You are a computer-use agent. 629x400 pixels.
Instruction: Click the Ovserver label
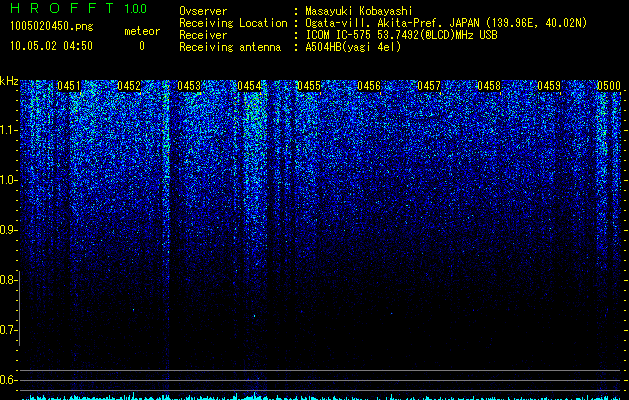click(203, 11)
